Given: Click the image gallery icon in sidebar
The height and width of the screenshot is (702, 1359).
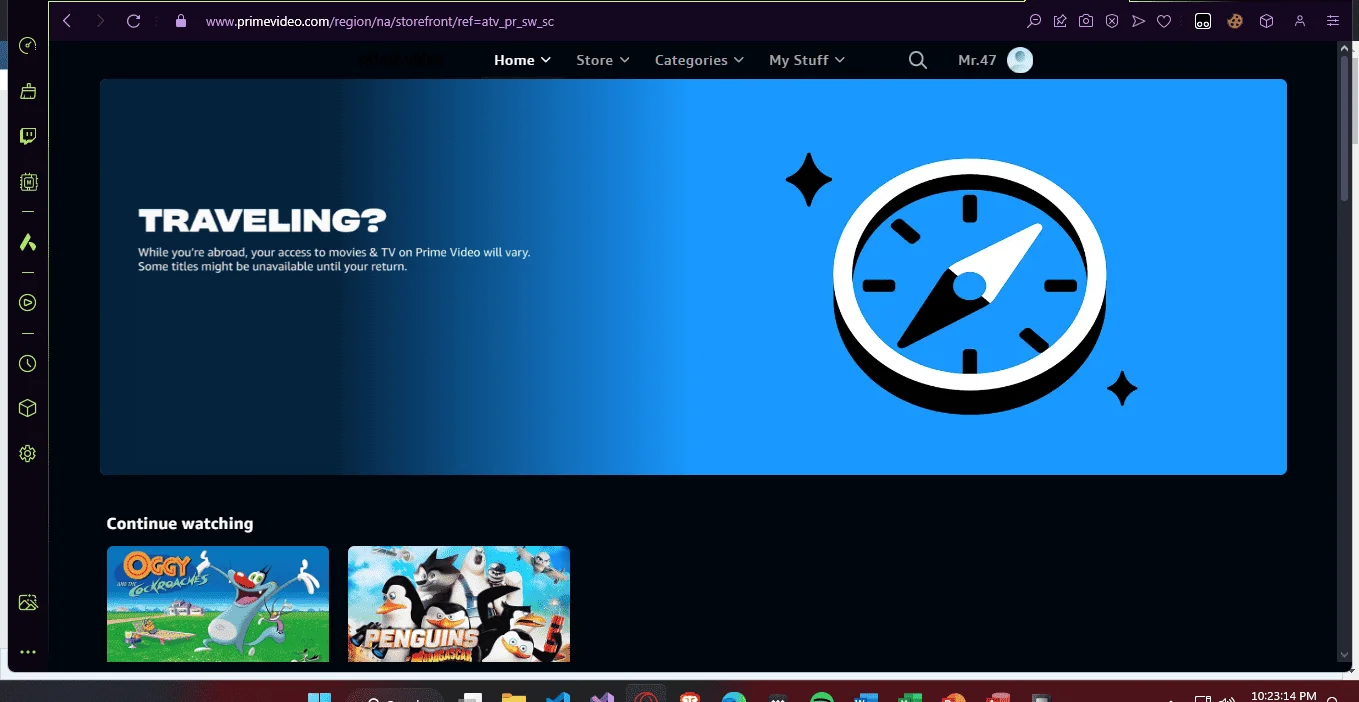Looking at the screenshot, I should point(28,602).
